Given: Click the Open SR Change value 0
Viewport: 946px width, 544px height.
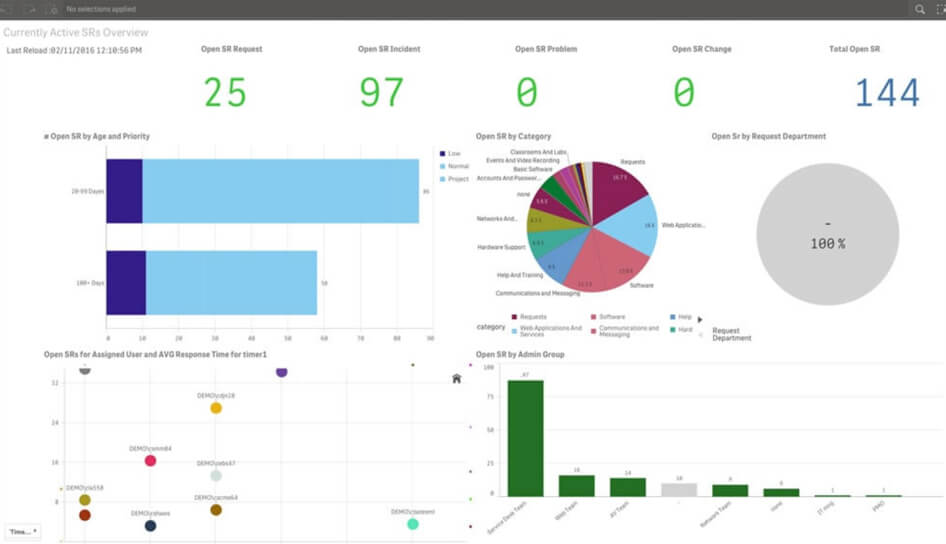Looking at the screenshot, I should (x=684, y=92).
